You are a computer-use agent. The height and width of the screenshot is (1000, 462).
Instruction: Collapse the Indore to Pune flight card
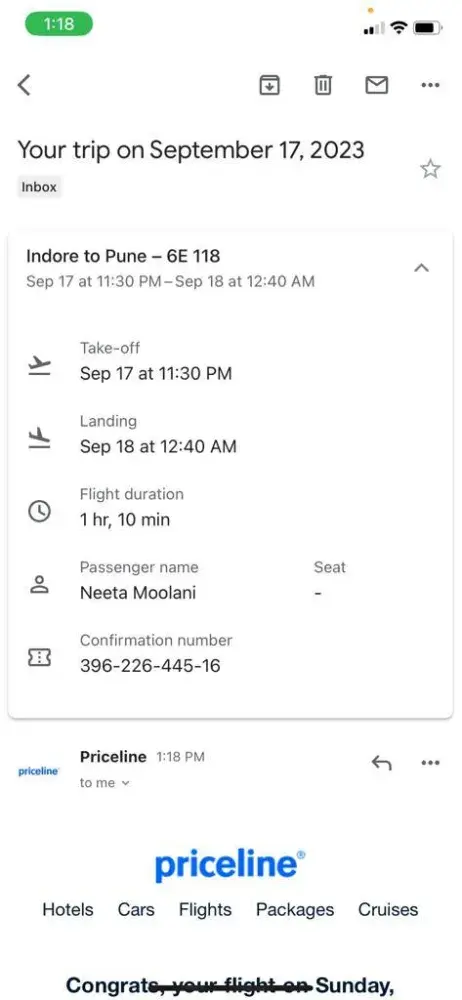click(x=421, y=268)
